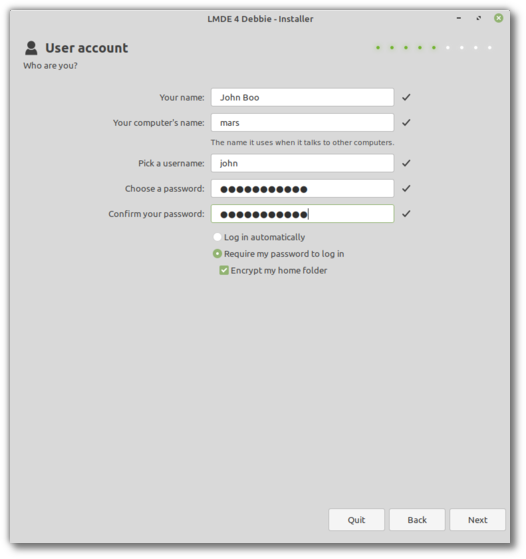
Task: Click the user account silhouette icon
Action: [x=31, y=48]
